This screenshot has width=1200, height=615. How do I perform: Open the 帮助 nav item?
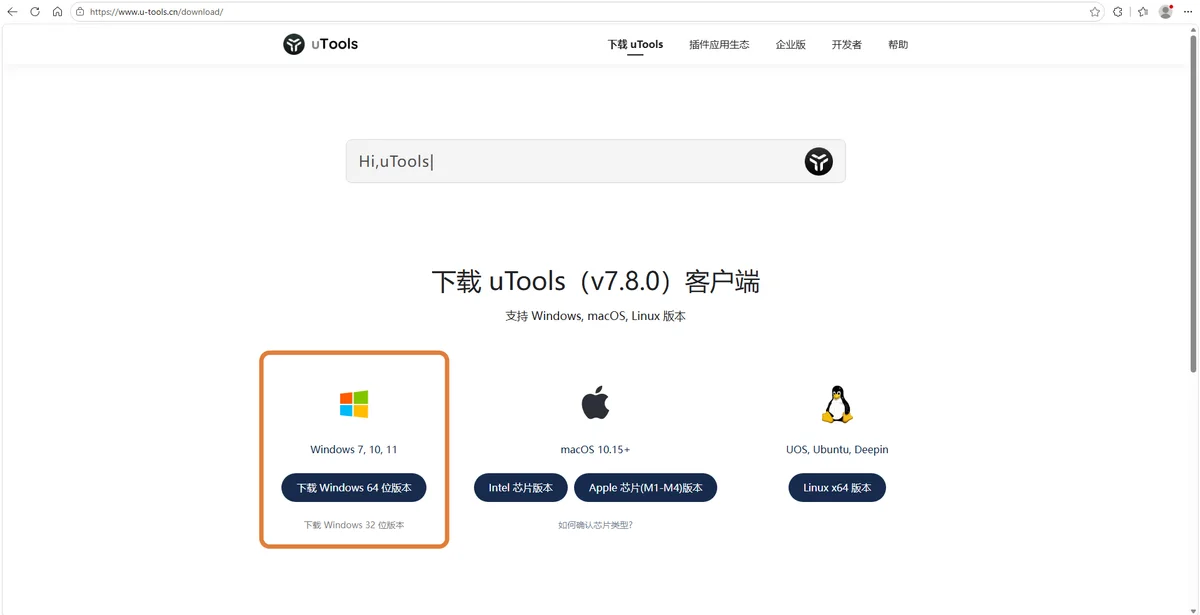pyautogui.click(x=898, y=44)
